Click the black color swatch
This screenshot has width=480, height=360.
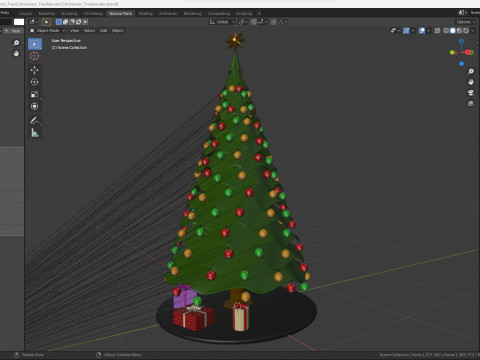click(6, 22)
